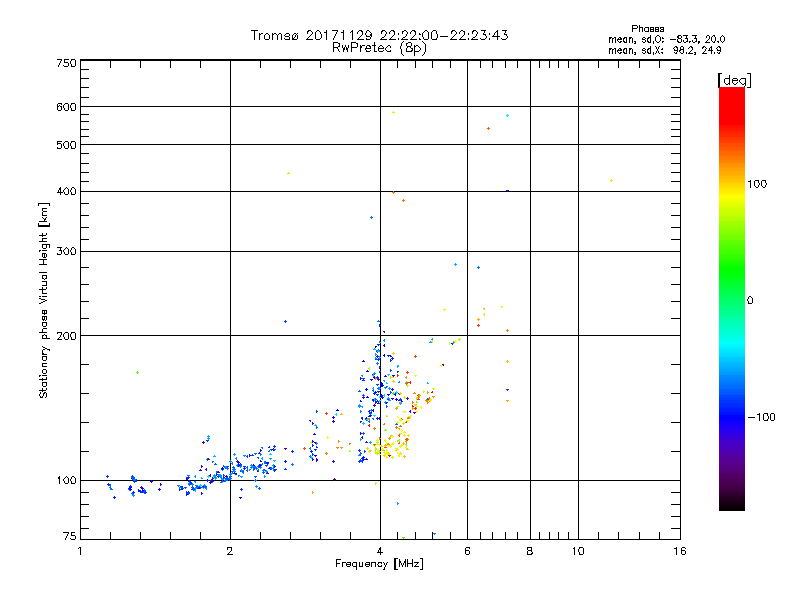800x600 pixels.
Task: Click the "16" MHz frequency tick label
Action: 680,551
